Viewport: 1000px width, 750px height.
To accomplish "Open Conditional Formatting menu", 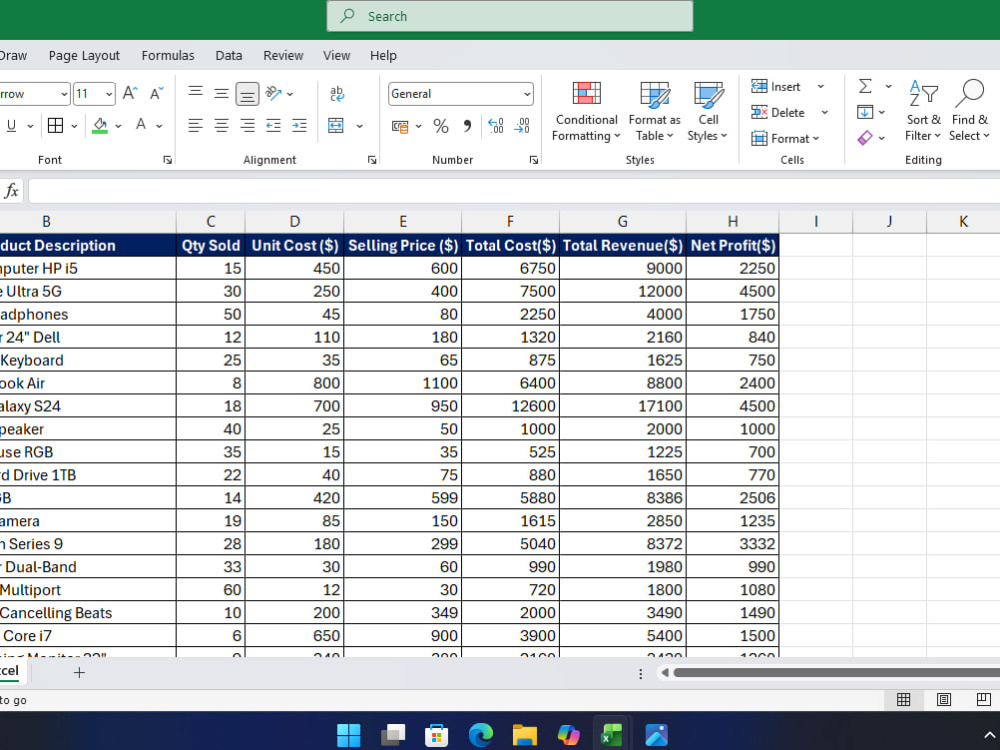I will tap(586, 112).
